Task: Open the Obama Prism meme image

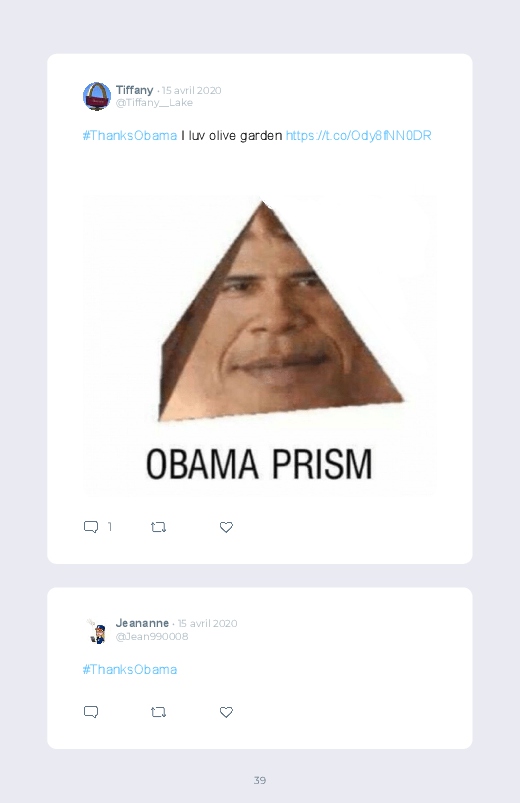Action: tap(260, 344)
